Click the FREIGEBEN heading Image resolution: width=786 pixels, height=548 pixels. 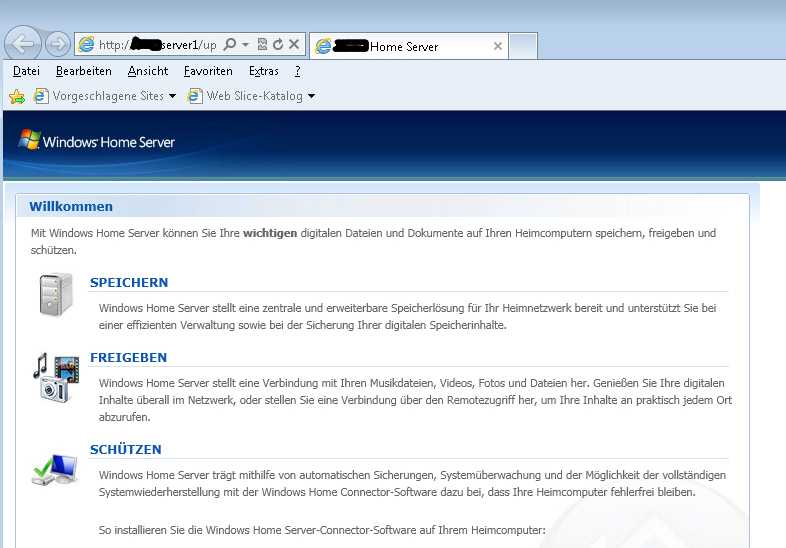pyautogui.click(x=128, y=357)
